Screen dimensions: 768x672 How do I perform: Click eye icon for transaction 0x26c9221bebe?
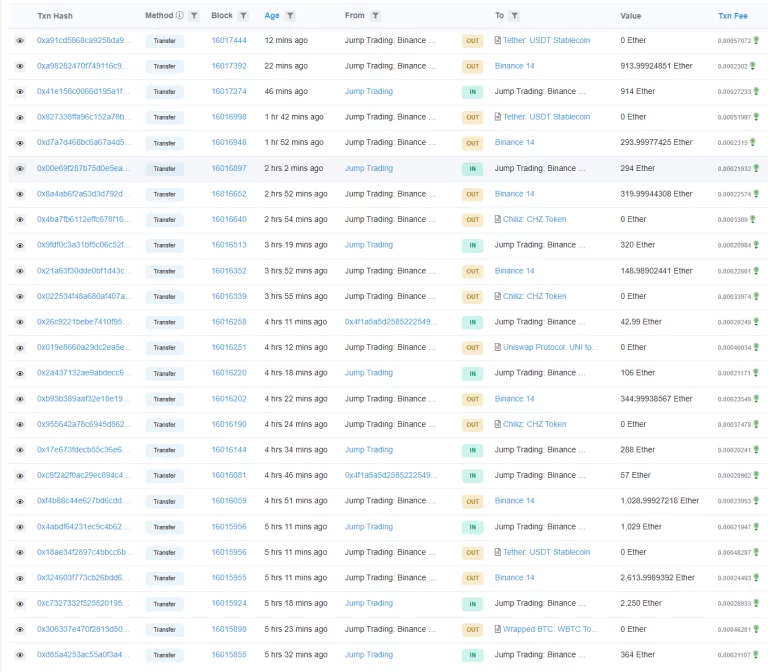(x=19, y=322)
